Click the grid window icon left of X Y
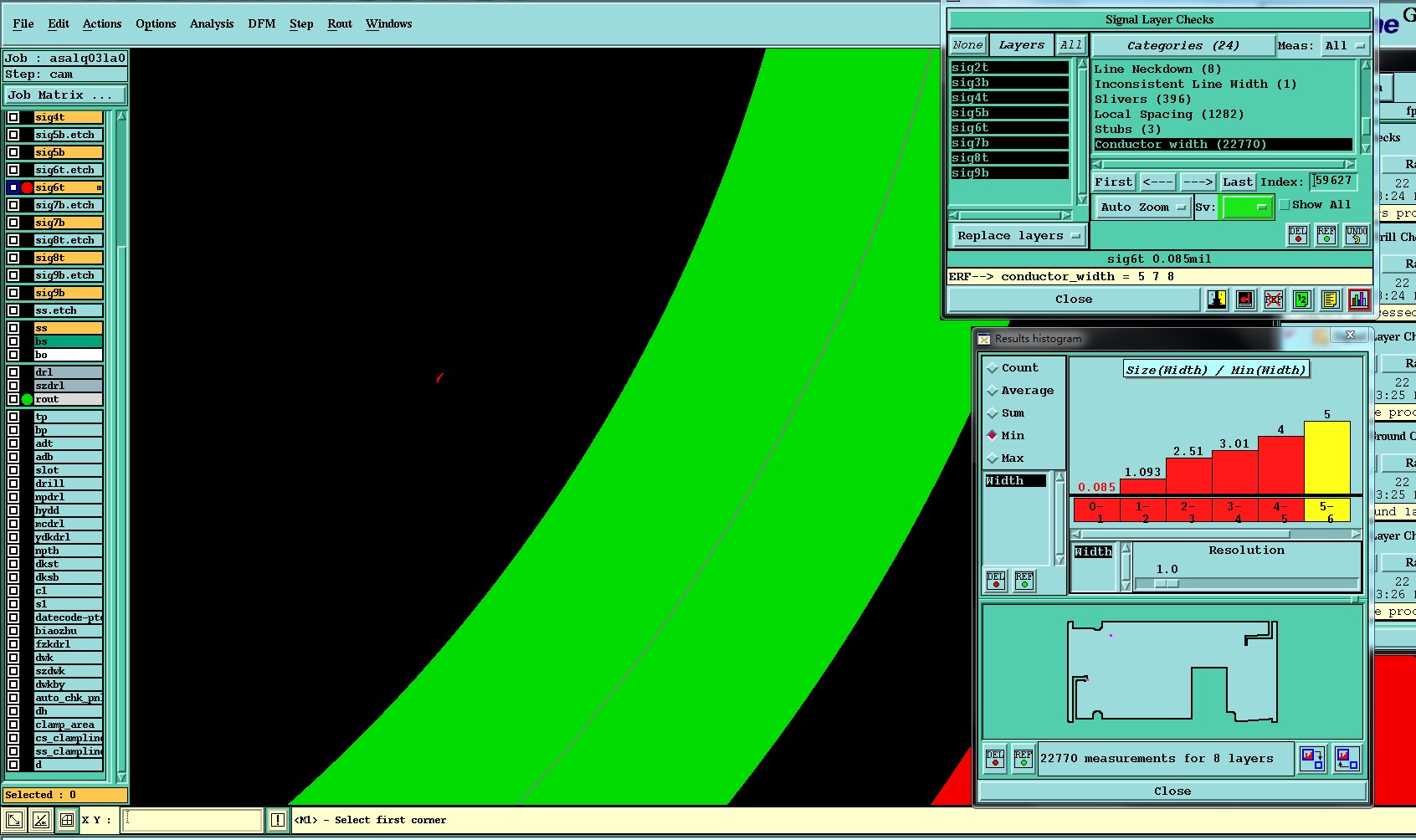Image resolution: width=1416 pixels, height=840 pixels. click(x=67, y=820)
